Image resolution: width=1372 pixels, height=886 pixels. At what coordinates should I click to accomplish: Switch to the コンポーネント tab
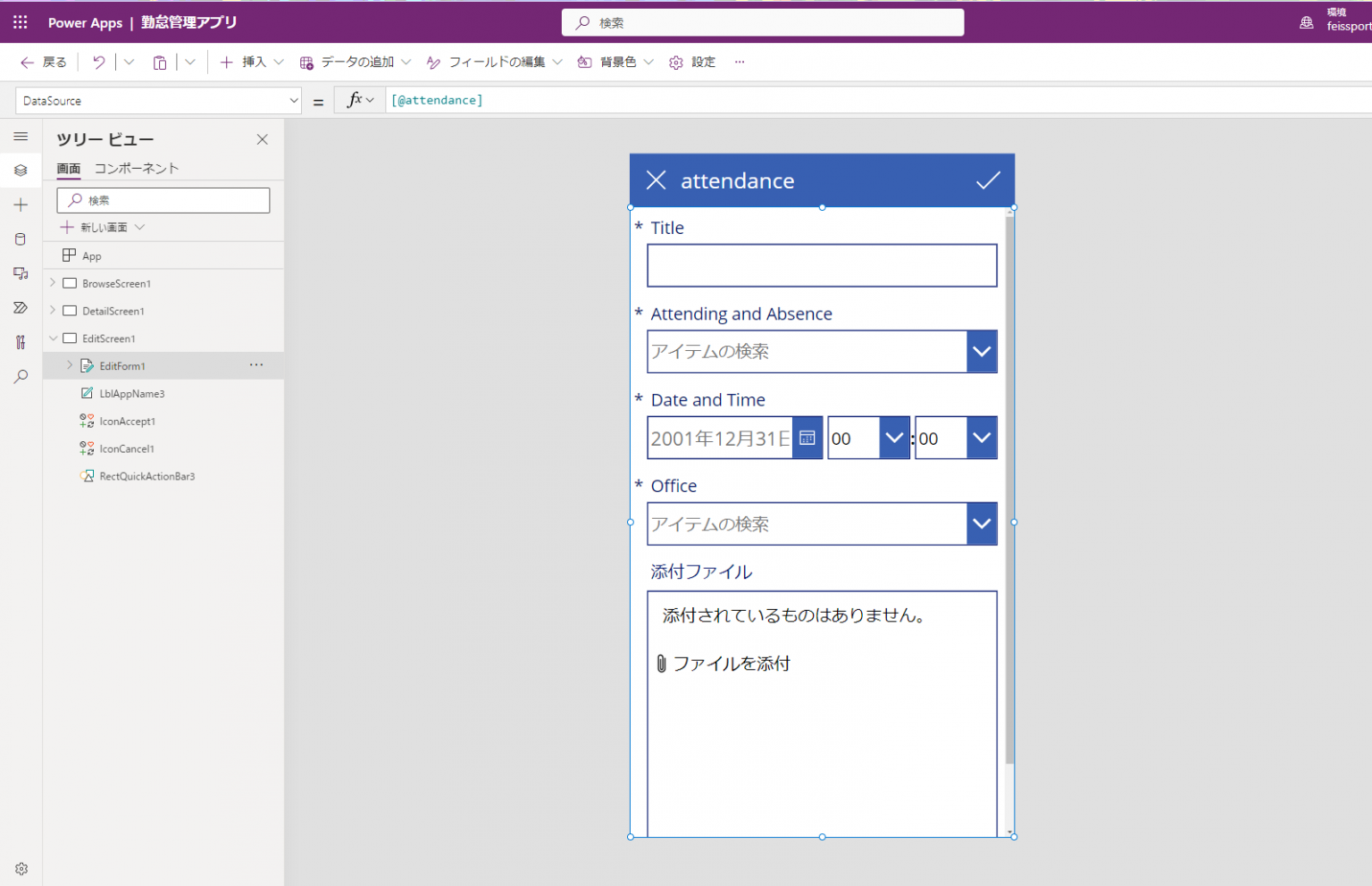(x=137, y=168)
